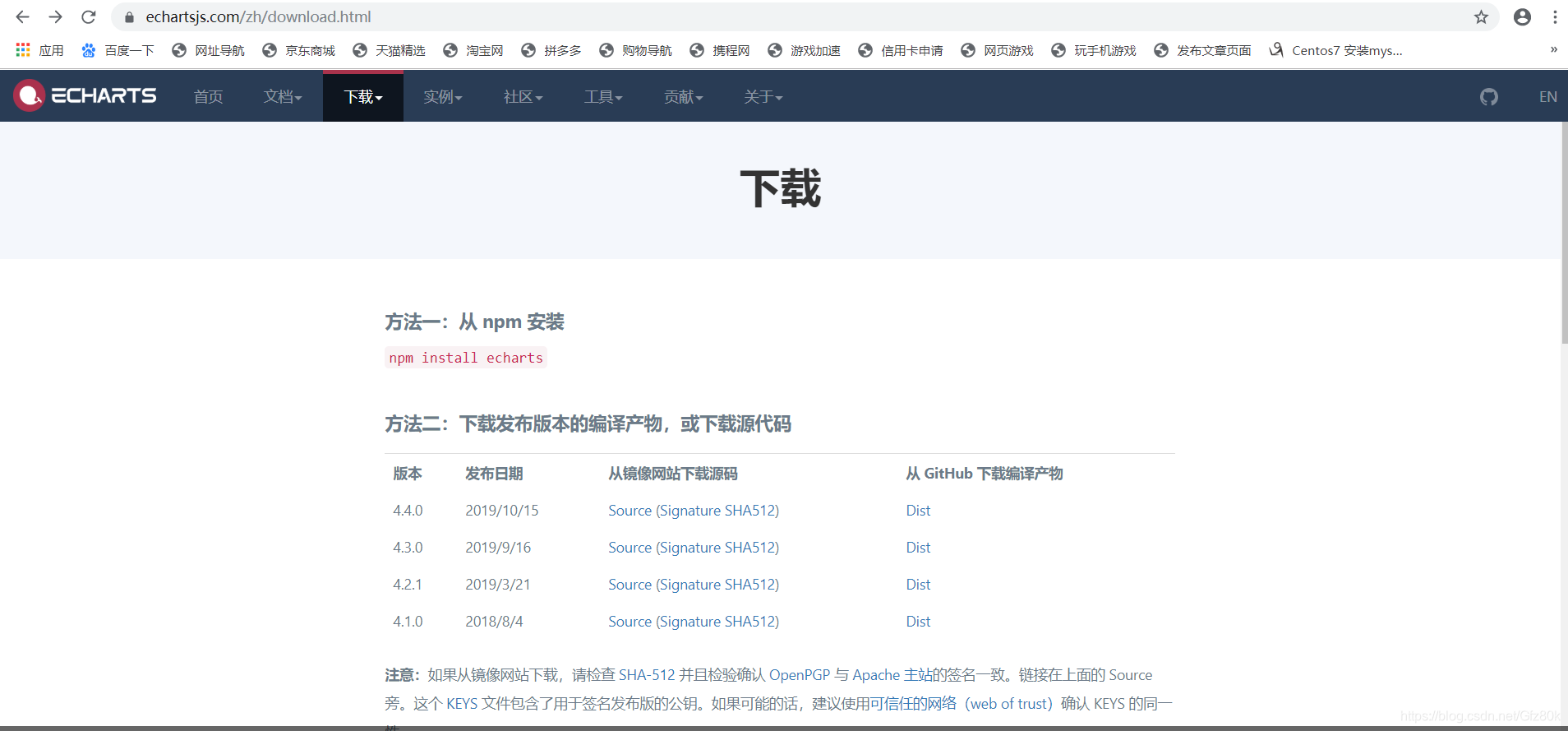This screenshot has height=731, width=1568.
Task: Click Signature link for version 4.4.0
Action: click(x=690, y=511)
